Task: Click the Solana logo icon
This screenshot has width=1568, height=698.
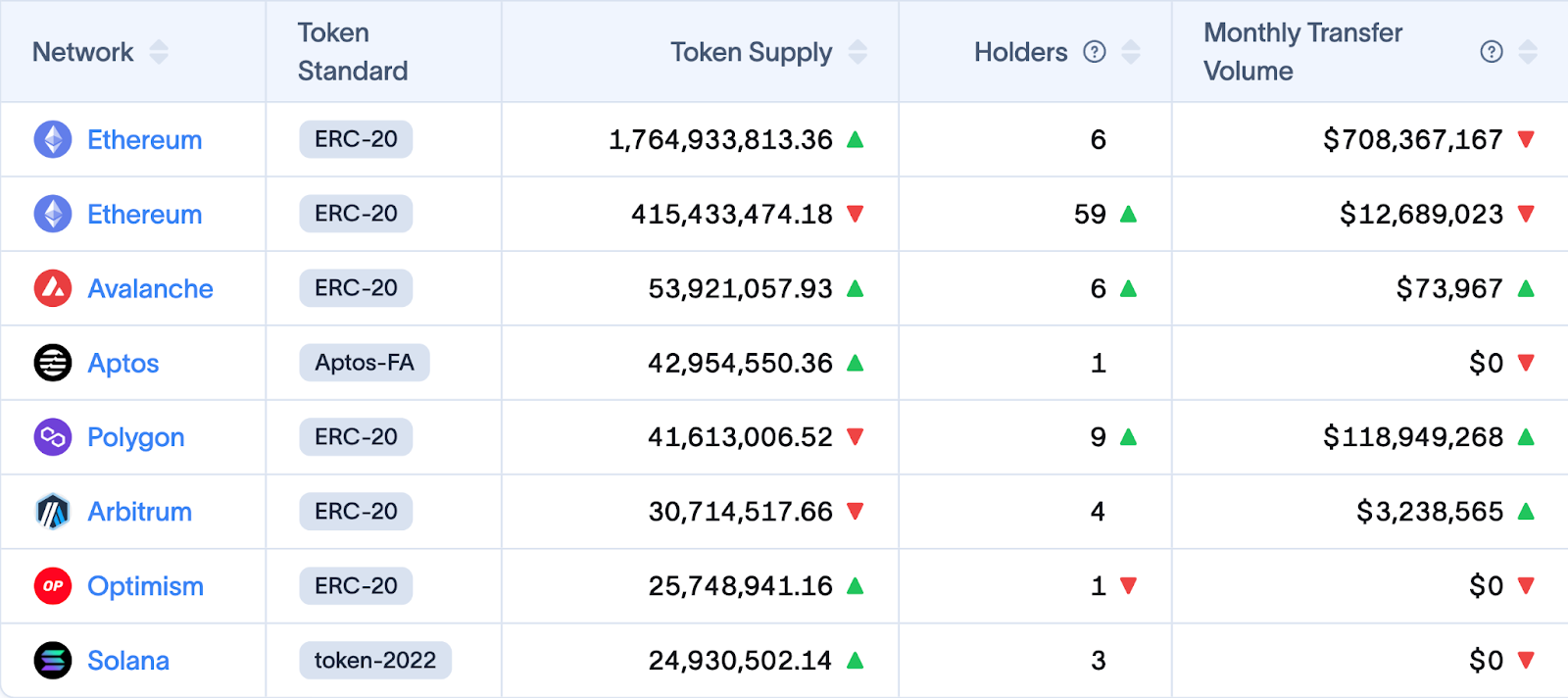Action: 53,661
